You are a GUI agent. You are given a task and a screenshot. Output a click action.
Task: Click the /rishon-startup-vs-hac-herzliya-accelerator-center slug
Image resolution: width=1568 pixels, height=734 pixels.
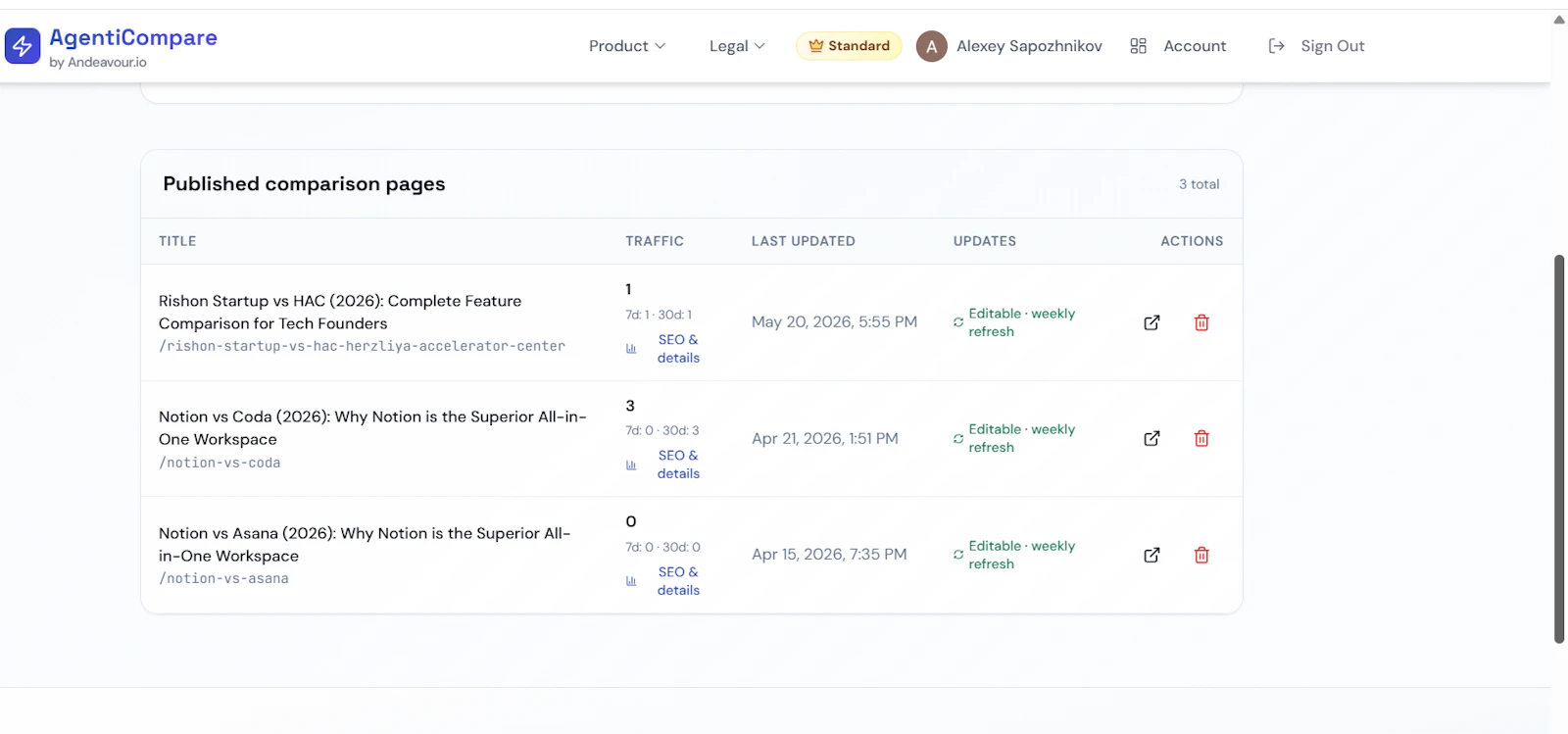coord(362,346)
